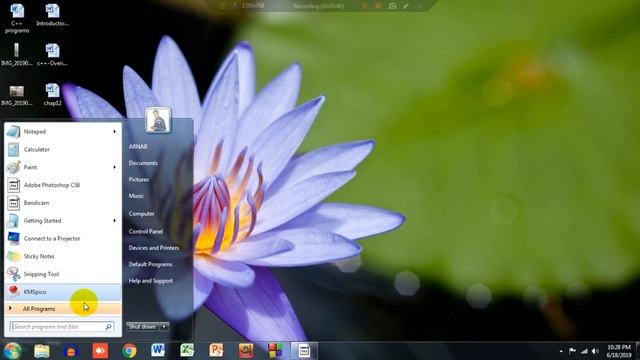Open Default Programs
Image resolution: width=640 pixels, height=360 pixels.
point(150,264)
